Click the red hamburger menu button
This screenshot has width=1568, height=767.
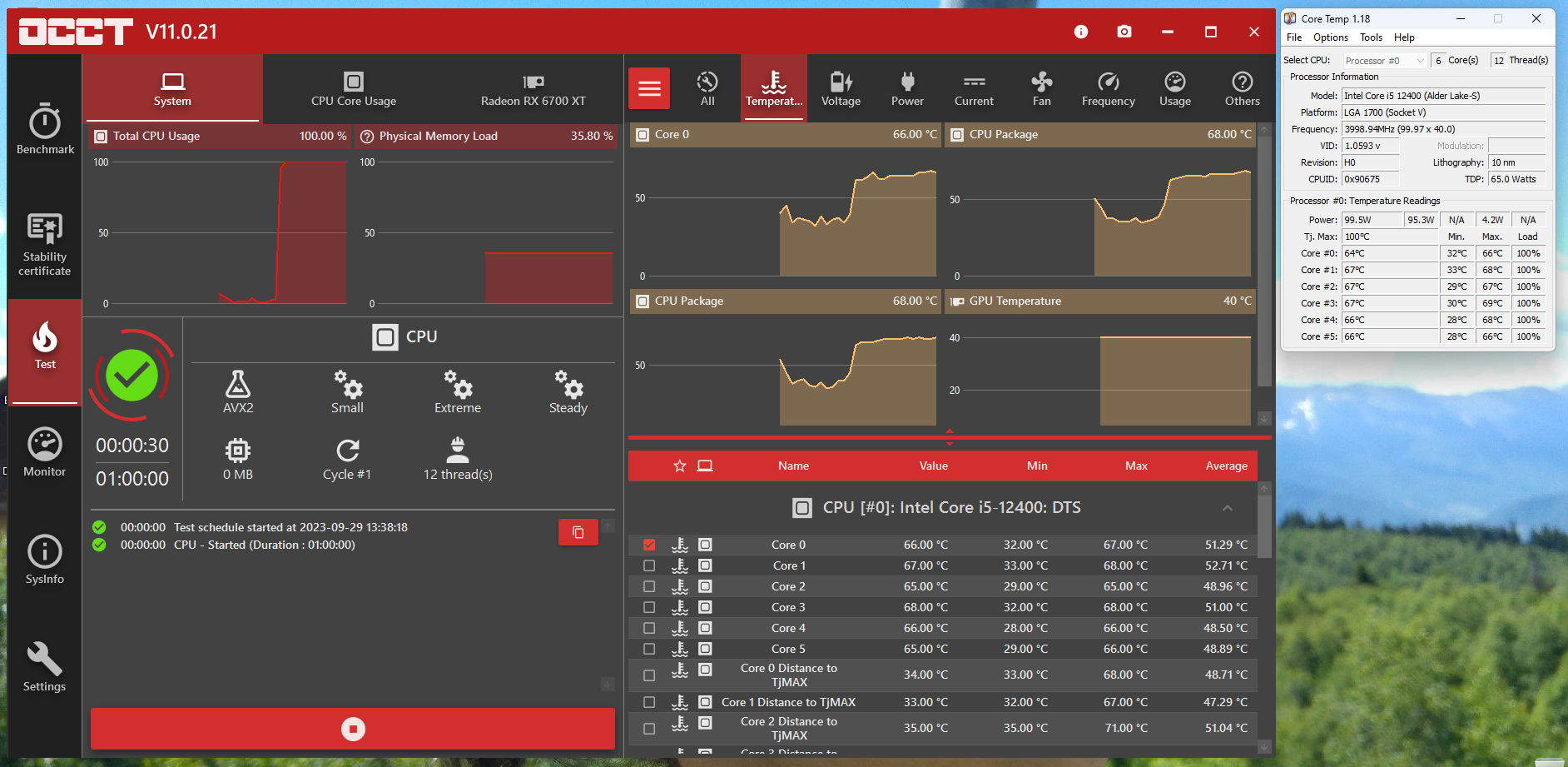pos(649,88)
